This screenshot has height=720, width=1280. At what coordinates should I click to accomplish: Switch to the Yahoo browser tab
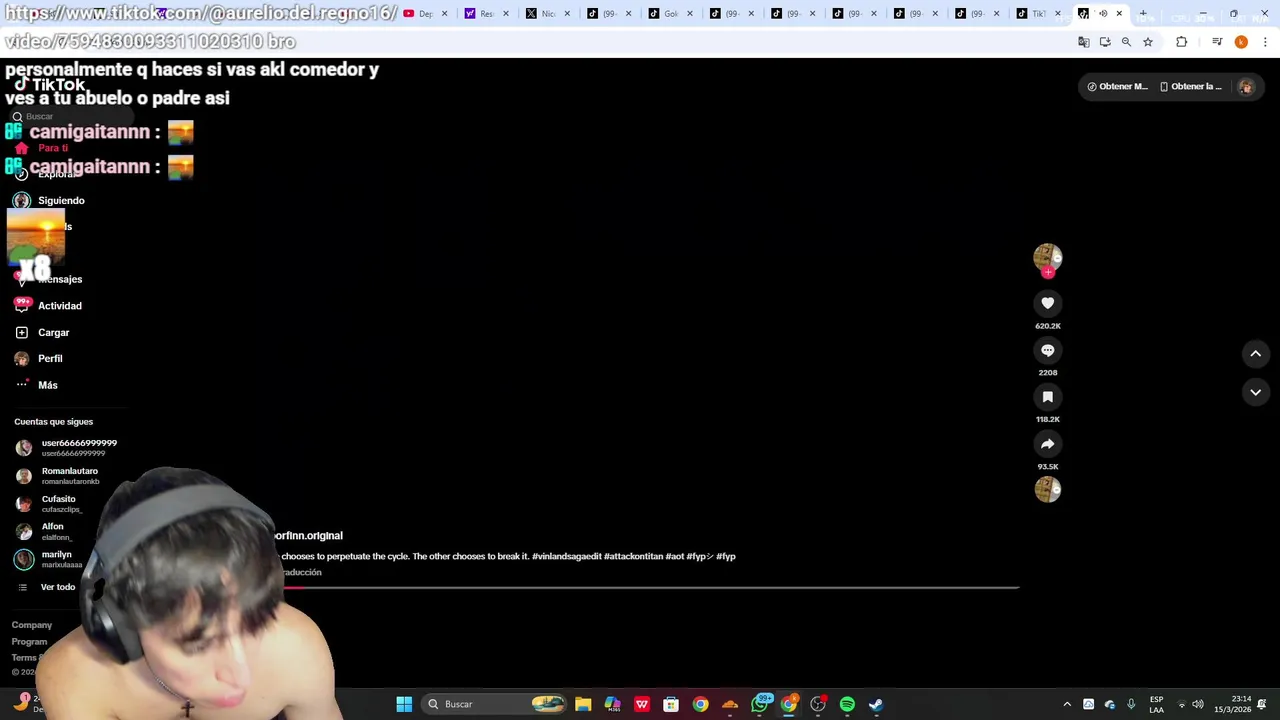pos(486,14)
